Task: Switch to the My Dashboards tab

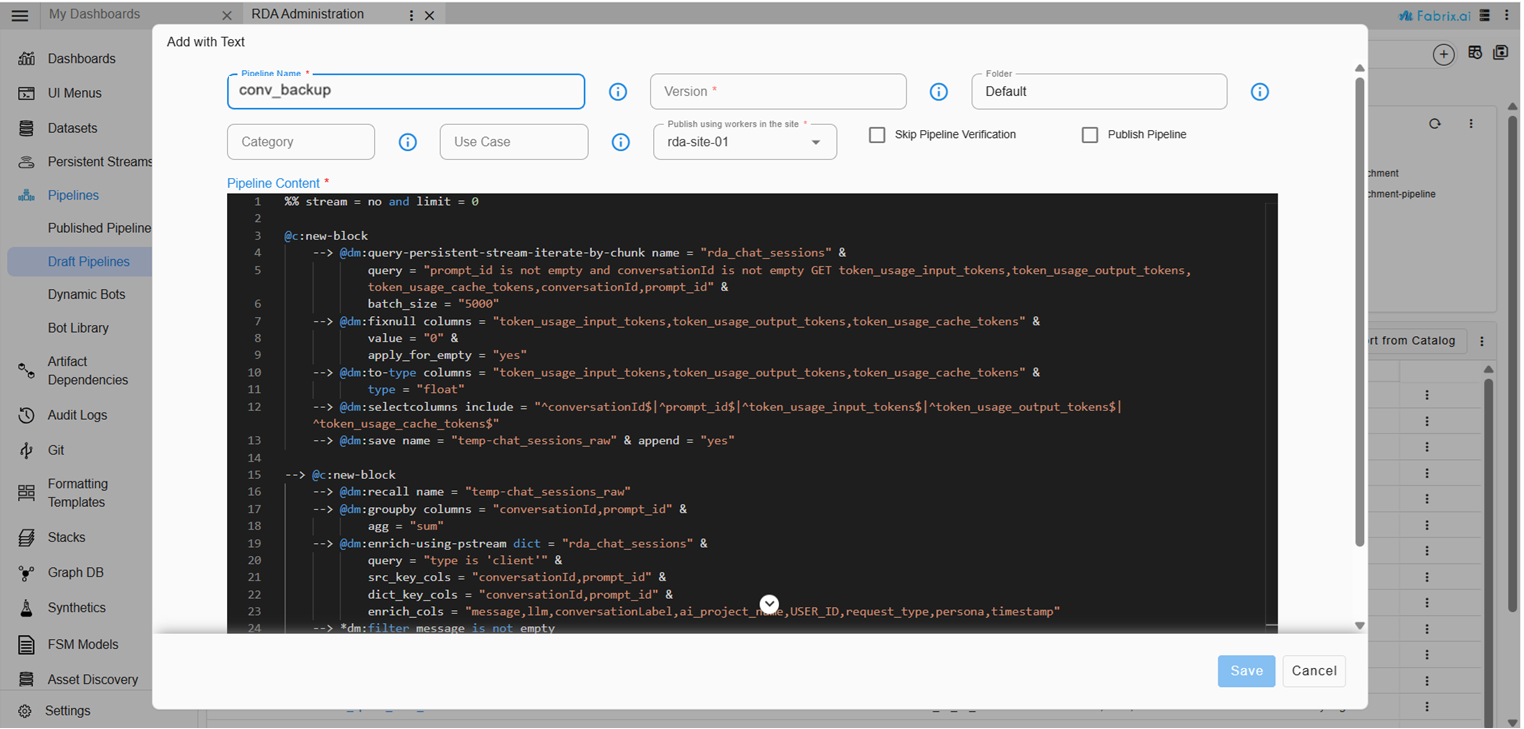Action: pos(94,14)
